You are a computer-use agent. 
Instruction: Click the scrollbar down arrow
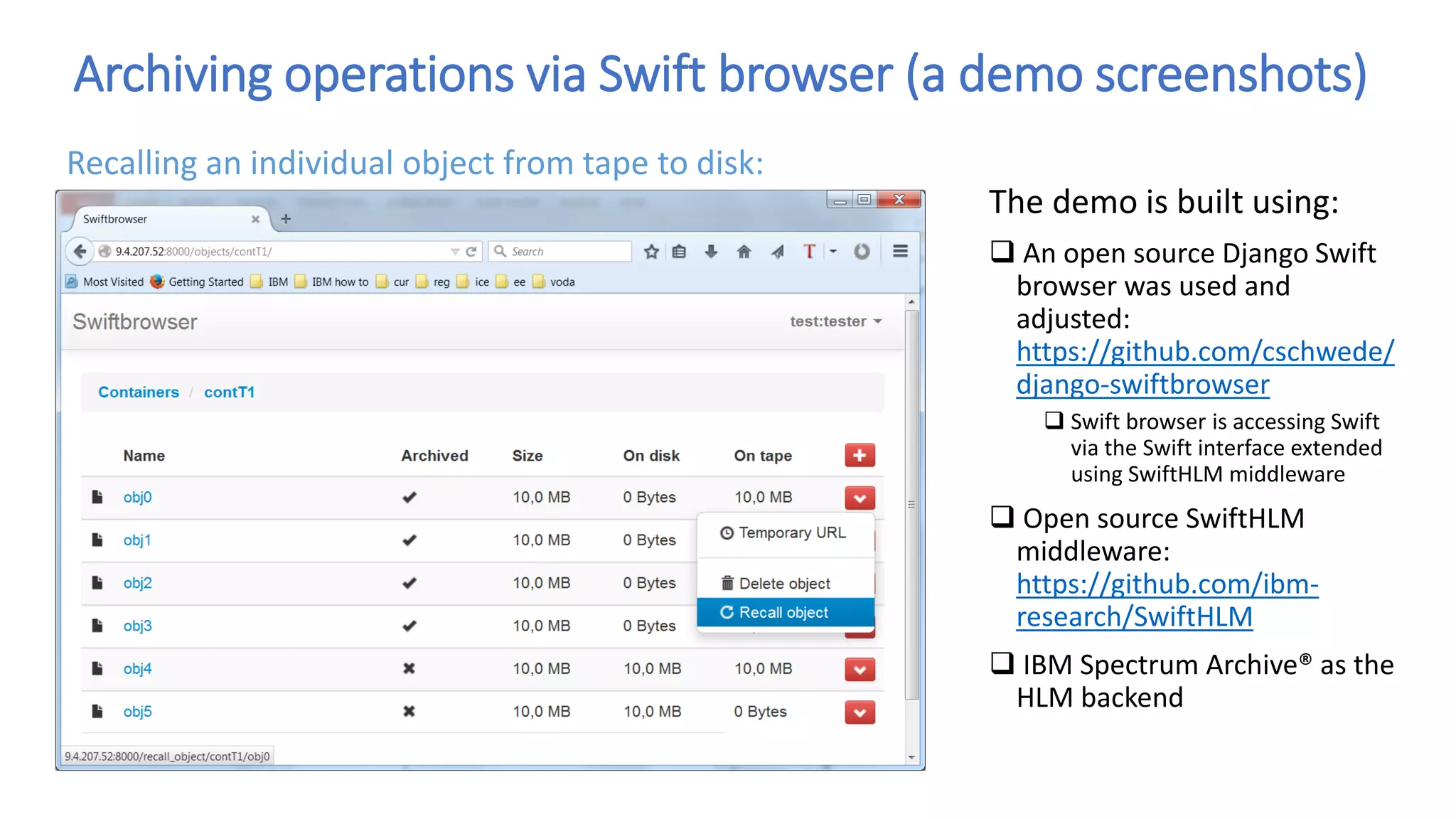(x=911, y=757)
